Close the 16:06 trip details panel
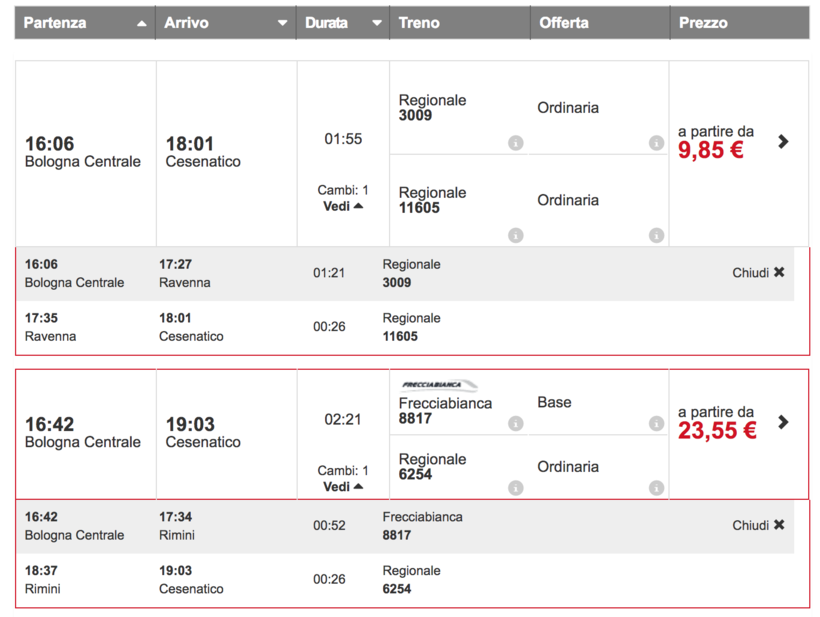The width and height of the screenshot is (820, 617). tap(758, 272)
